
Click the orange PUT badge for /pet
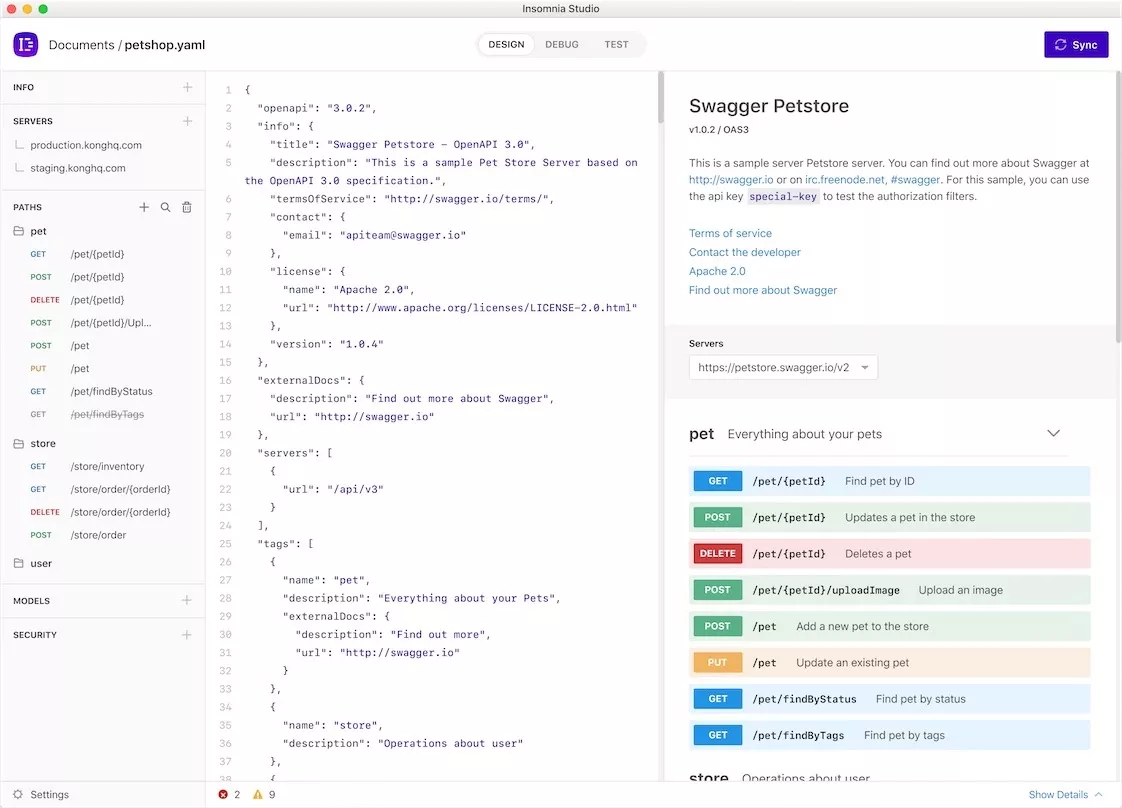tap(718, 663)
